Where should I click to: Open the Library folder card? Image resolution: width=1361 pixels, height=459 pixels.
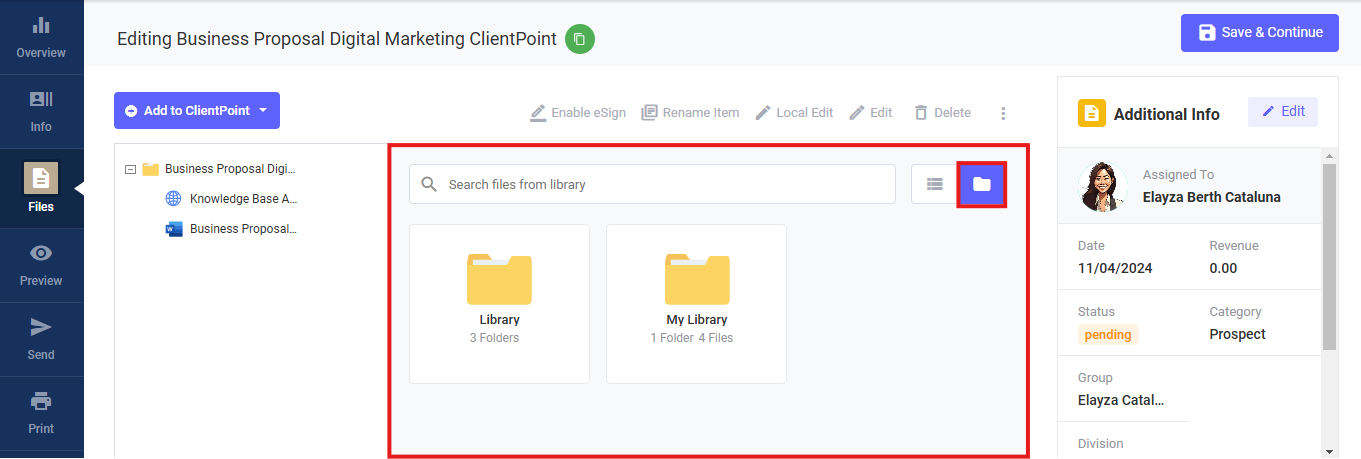click(x=499, y=303)
